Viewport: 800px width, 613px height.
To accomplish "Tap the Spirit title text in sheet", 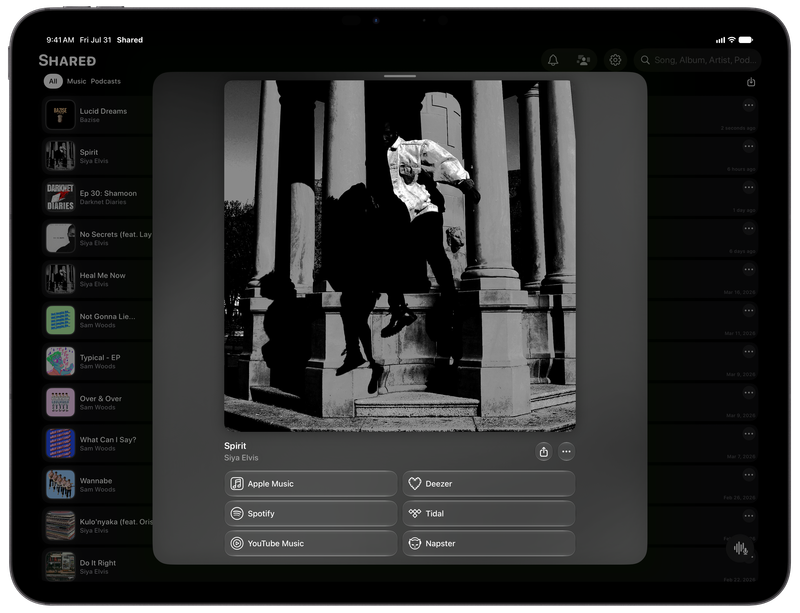I will [235, 446].
